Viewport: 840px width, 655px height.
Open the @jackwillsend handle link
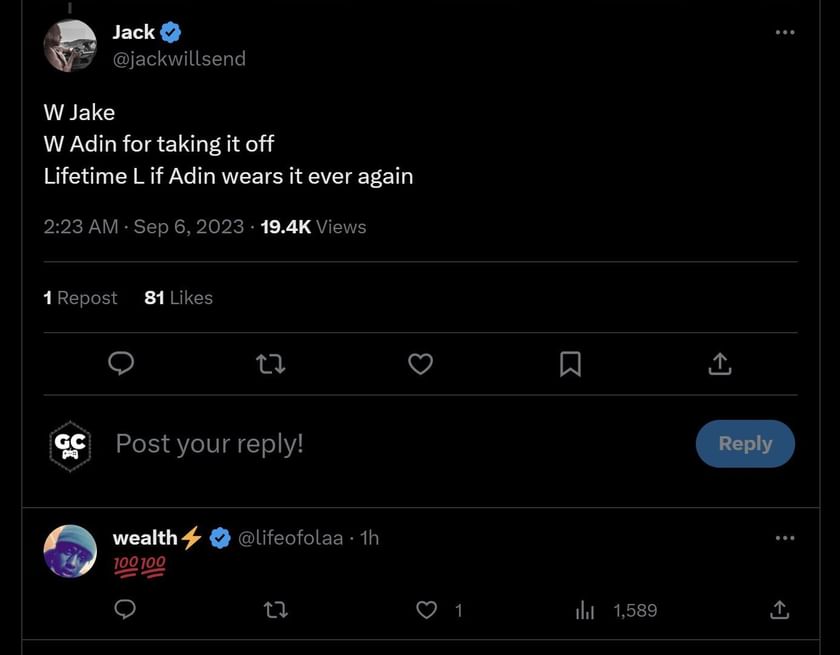point(179,59)
